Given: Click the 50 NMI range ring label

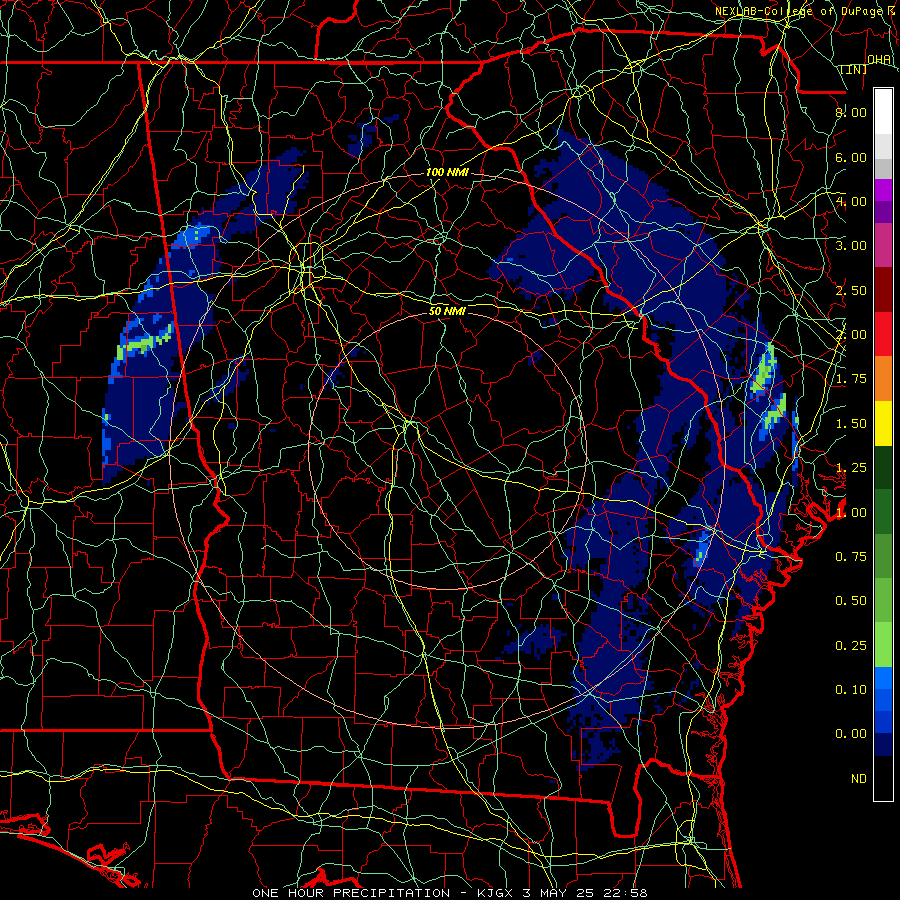Looking at the screenshot, I should click(x=447, y=311).
